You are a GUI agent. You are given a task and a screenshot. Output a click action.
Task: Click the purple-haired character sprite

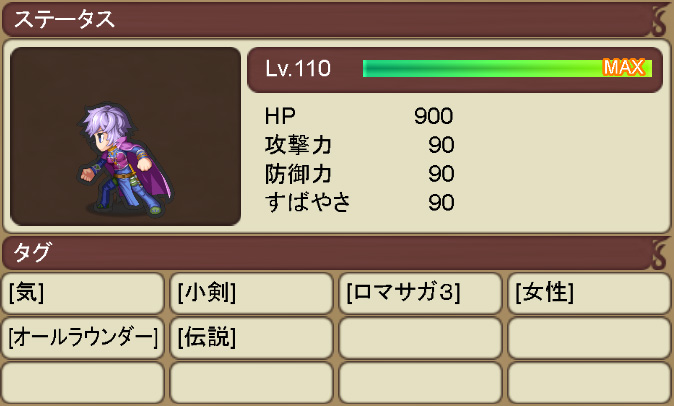coord(126,160)
